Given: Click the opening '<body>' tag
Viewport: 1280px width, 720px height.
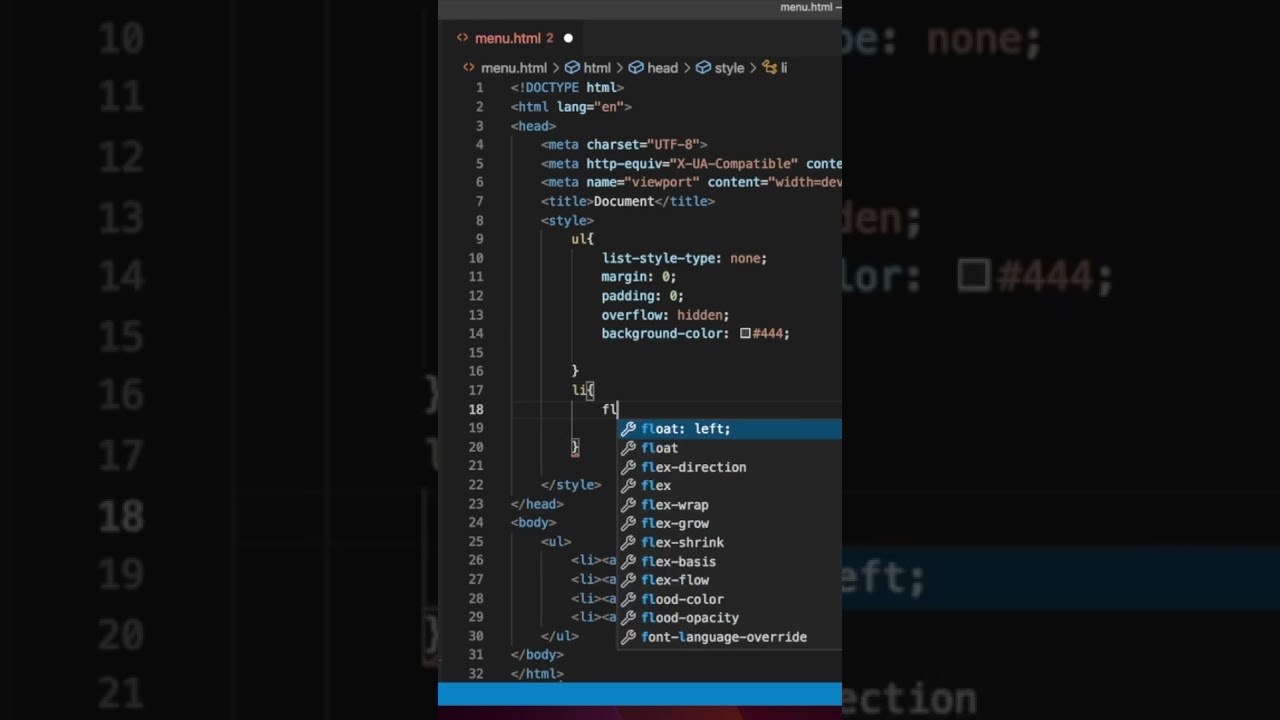Looking at the screenshot, I should pyautogui.click(x=533, y=523).
